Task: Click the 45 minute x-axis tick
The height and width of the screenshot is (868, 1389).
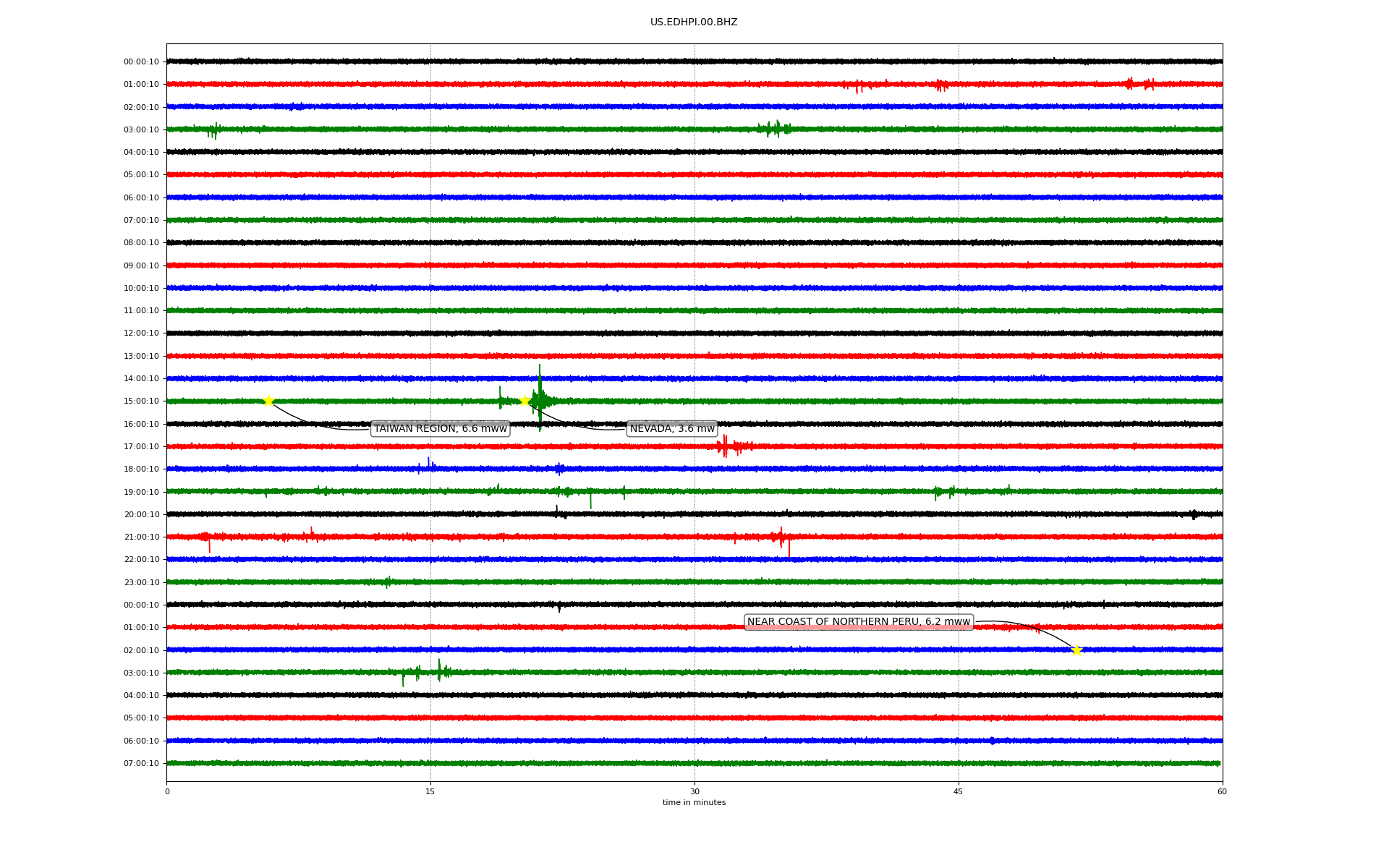Action: pos(959,791)
